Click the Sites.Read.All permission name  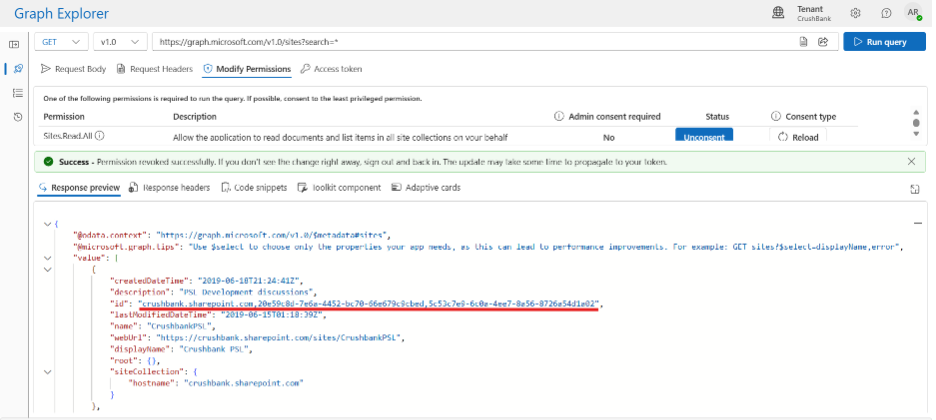tap(68, 136)
